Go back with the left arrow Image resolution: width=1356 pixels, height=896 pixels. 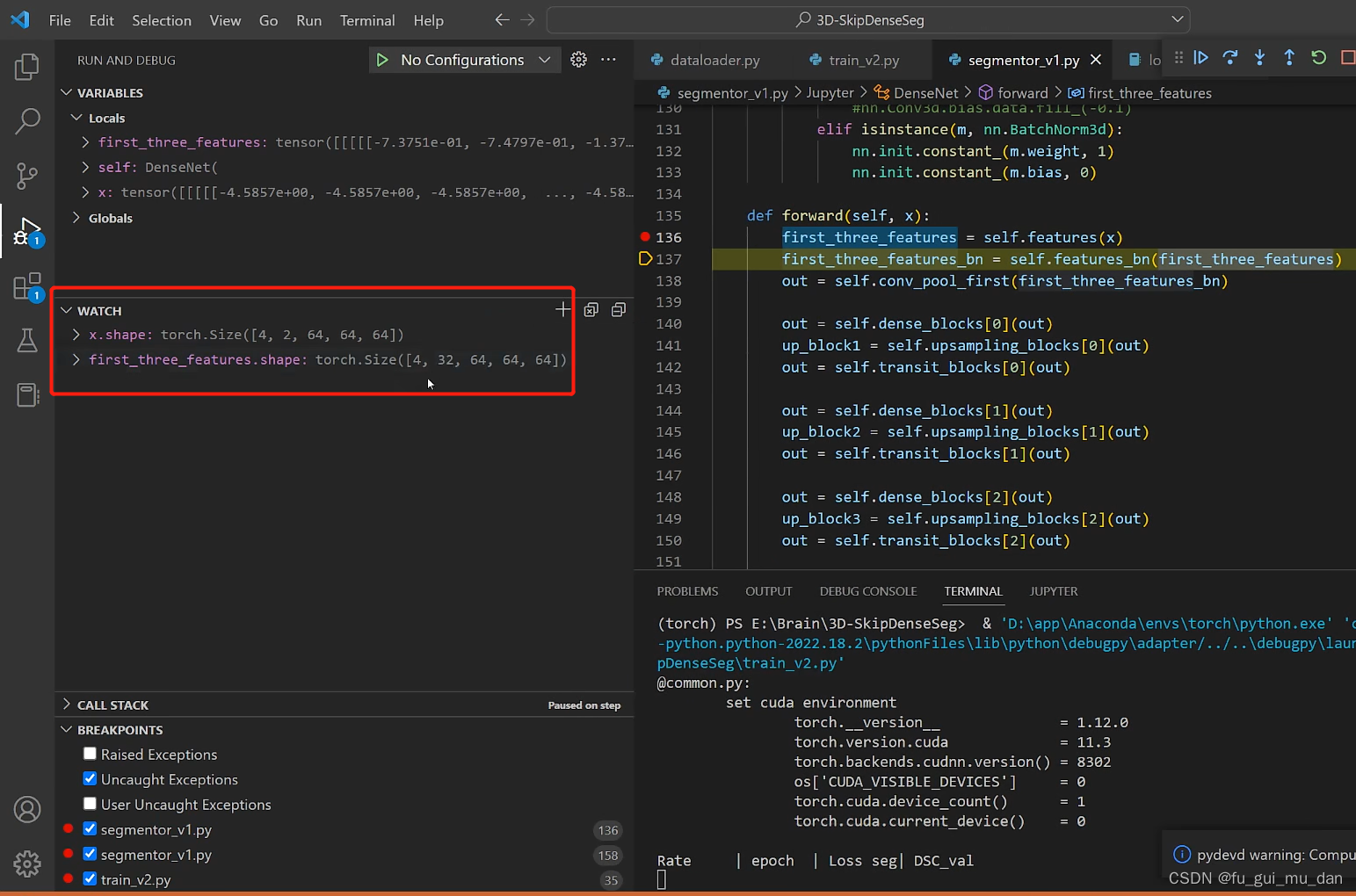click(502, 19)
